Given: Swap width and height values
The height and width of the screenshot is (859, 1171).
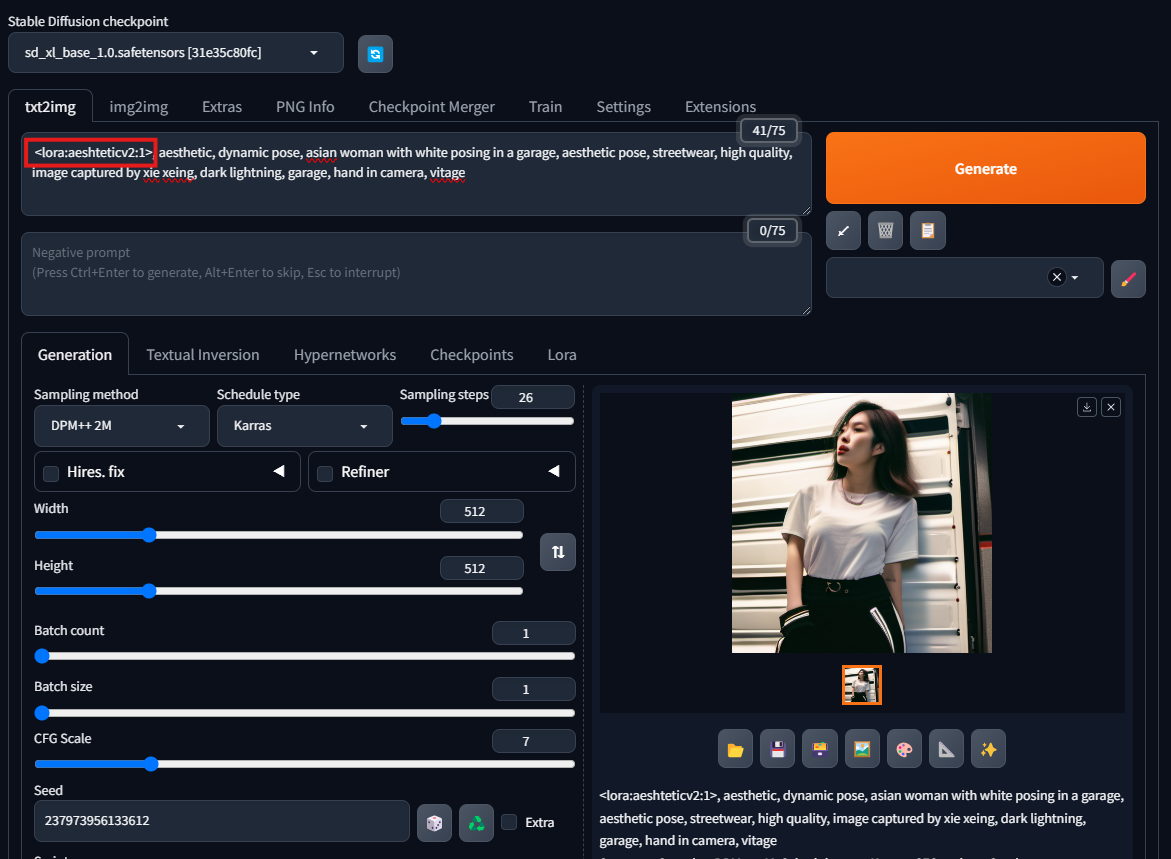Looking at the screenshot, I should coord(558,552).
